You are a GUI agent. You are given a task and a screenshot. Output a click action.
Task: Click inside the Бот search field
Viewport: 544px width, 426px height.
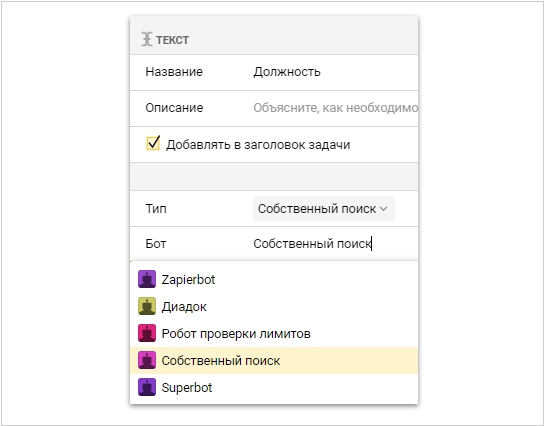coord(335,244)
